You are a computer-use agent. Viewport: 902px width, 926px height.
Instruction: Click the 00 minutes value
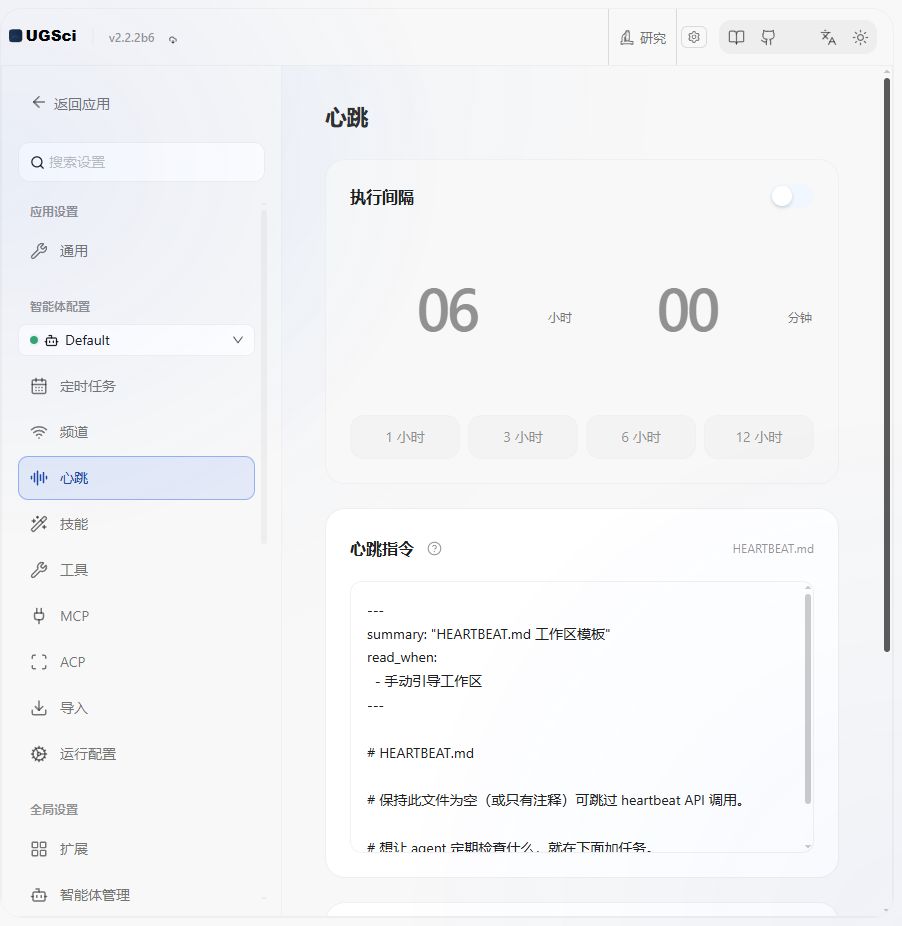click(688, 311)
